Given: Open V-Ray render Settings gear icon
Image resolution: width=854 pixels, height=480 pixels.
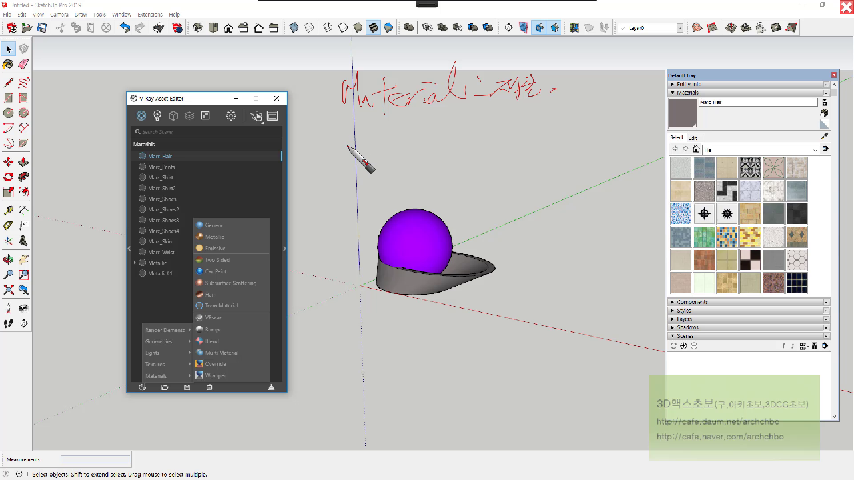Looking at the screenshot, I should pos(231,116).
